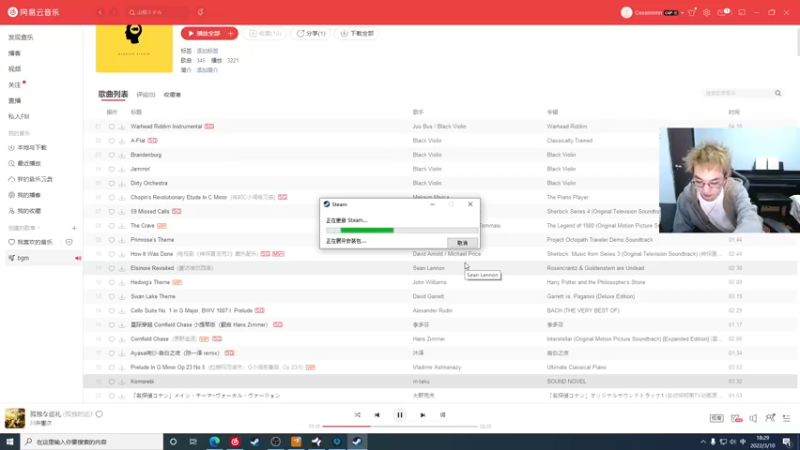This screenshot has height=450, width=800.
Task: Go back with the navigation back arrow
Action: [x=101, y=12]
